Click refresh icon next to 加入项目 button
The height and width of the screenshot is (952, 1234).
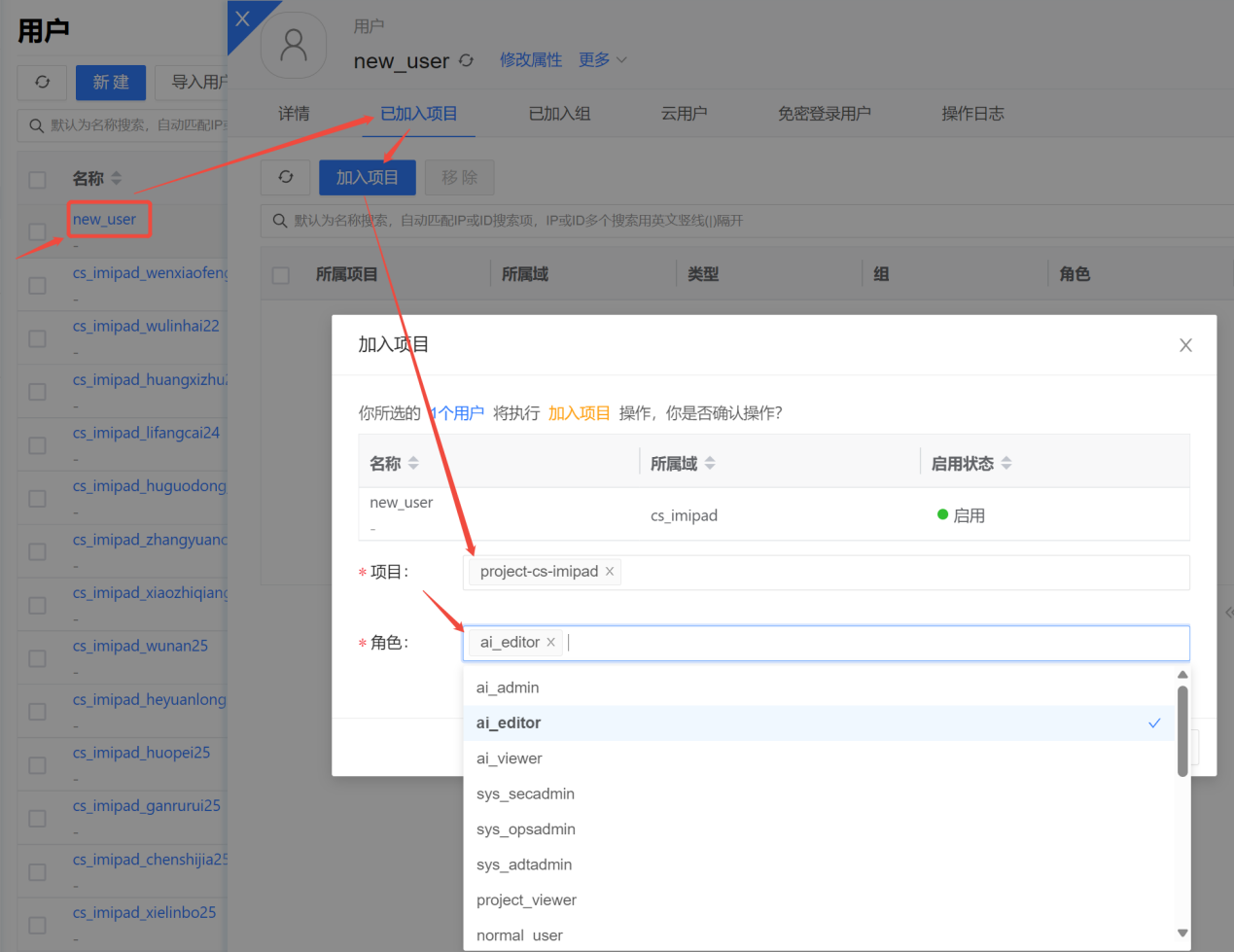point(285,177)
